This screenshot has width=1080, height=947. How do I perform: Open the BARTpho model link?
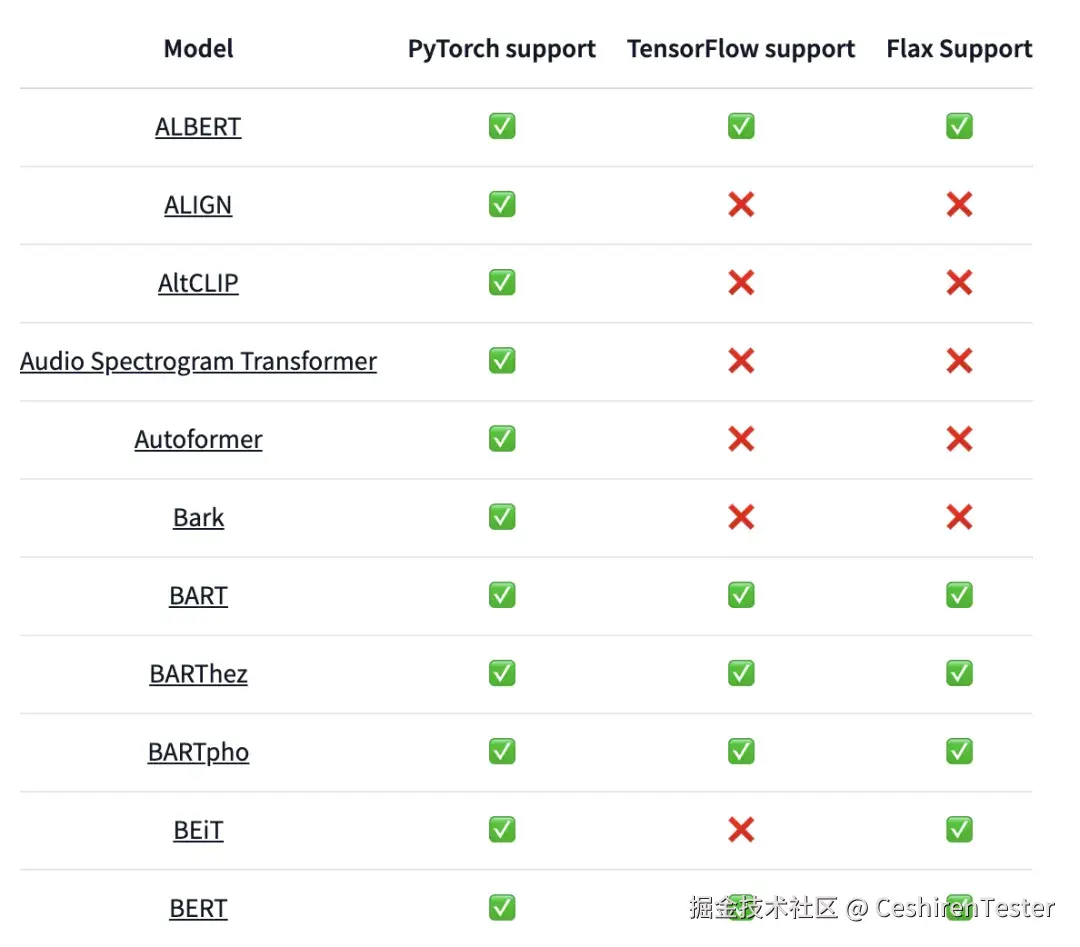[x=198, y=751]
